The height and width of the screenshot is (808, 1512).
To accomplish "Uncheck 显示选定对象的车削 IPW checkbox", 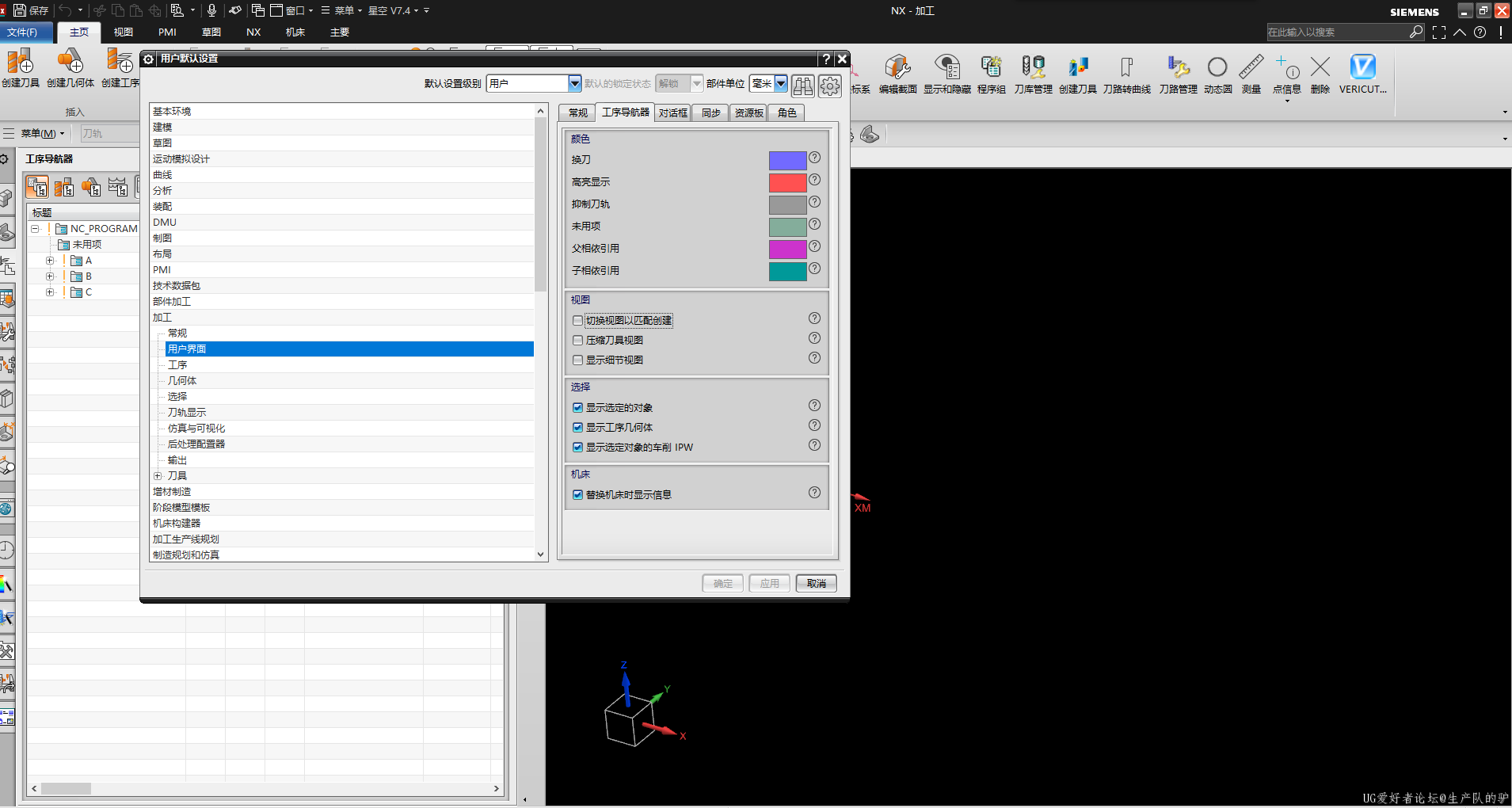I will [x=577, y=448].
